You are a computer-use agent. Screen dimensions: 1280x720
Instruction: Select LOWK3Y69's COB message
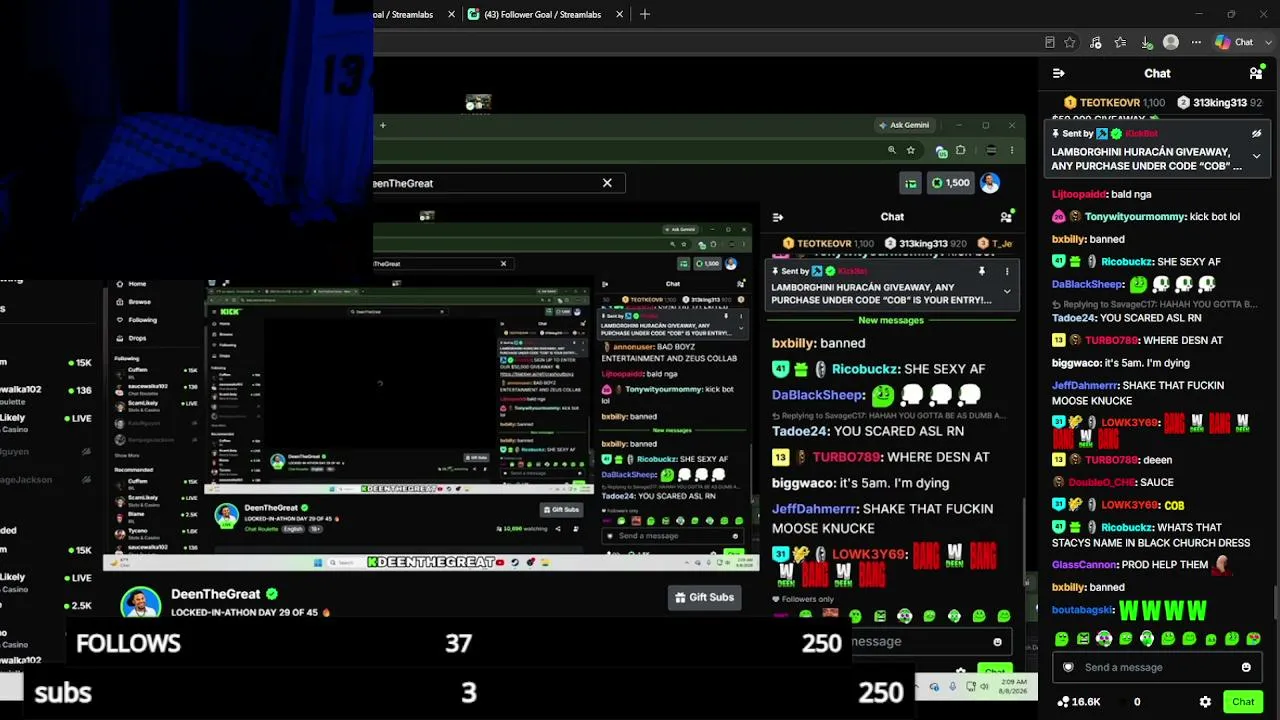click(x=1118, y=505)
